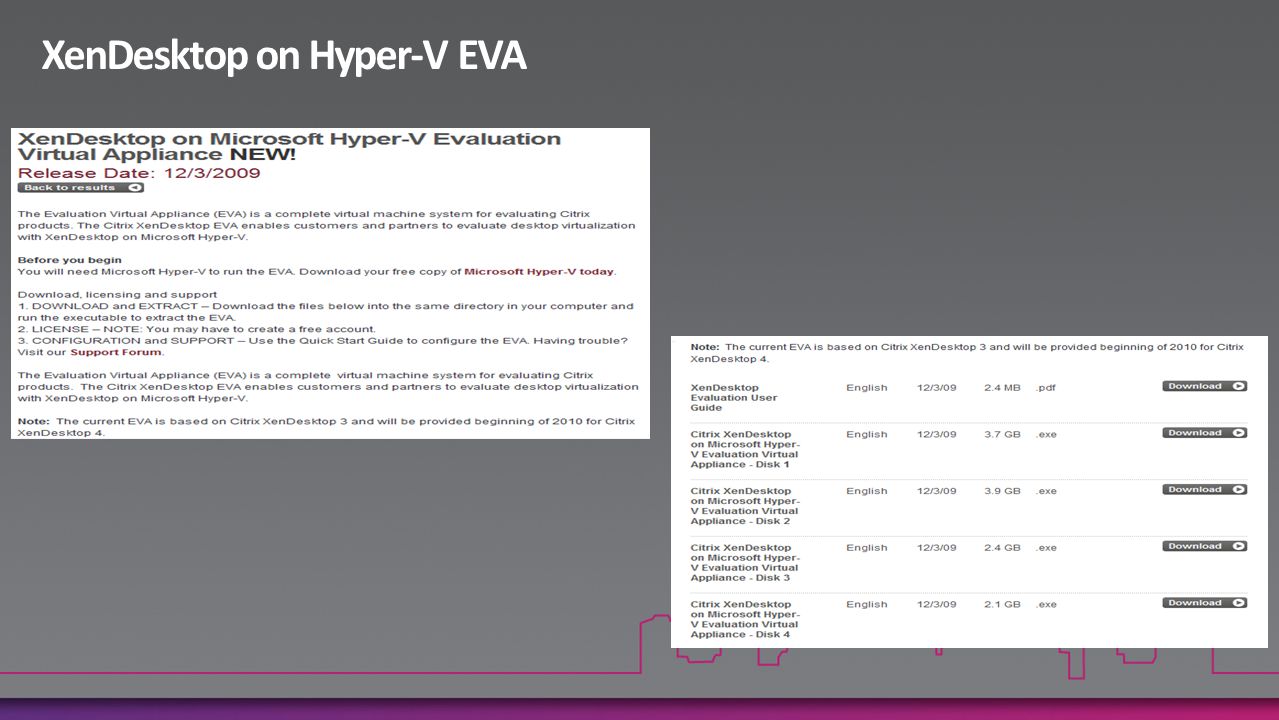Select the Virtual Appliance - Disk 2 title
Screen dimensions: 1279x720
[x=745, y=506]
